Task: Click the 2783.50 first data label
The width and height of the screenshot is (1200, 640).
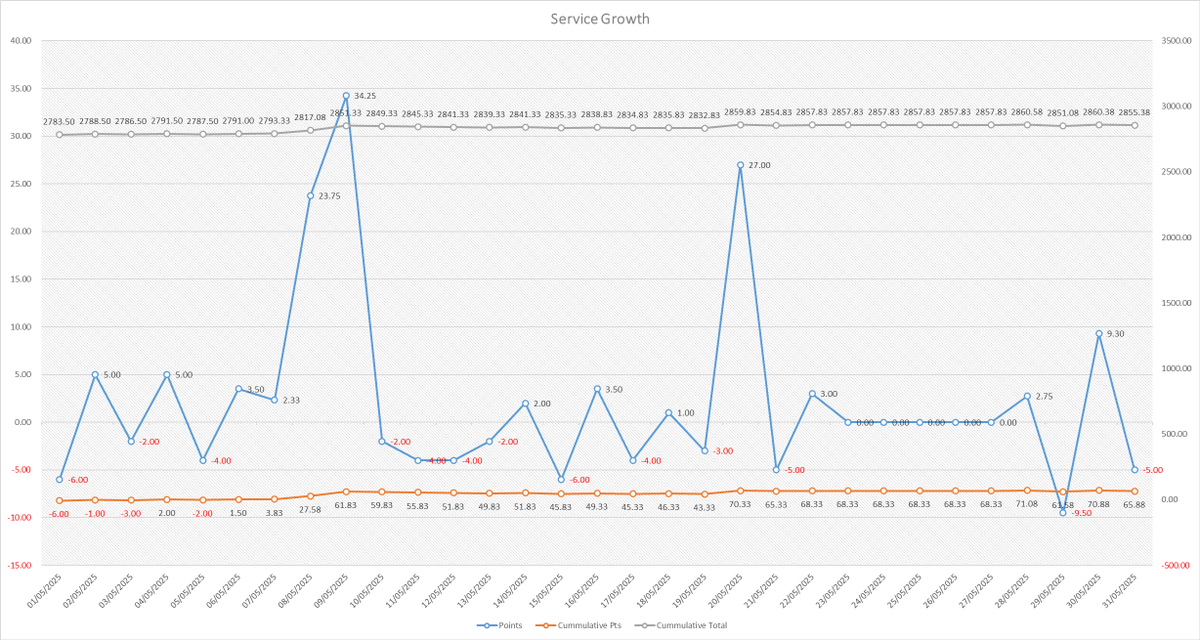Action: [x=57, y=121]
